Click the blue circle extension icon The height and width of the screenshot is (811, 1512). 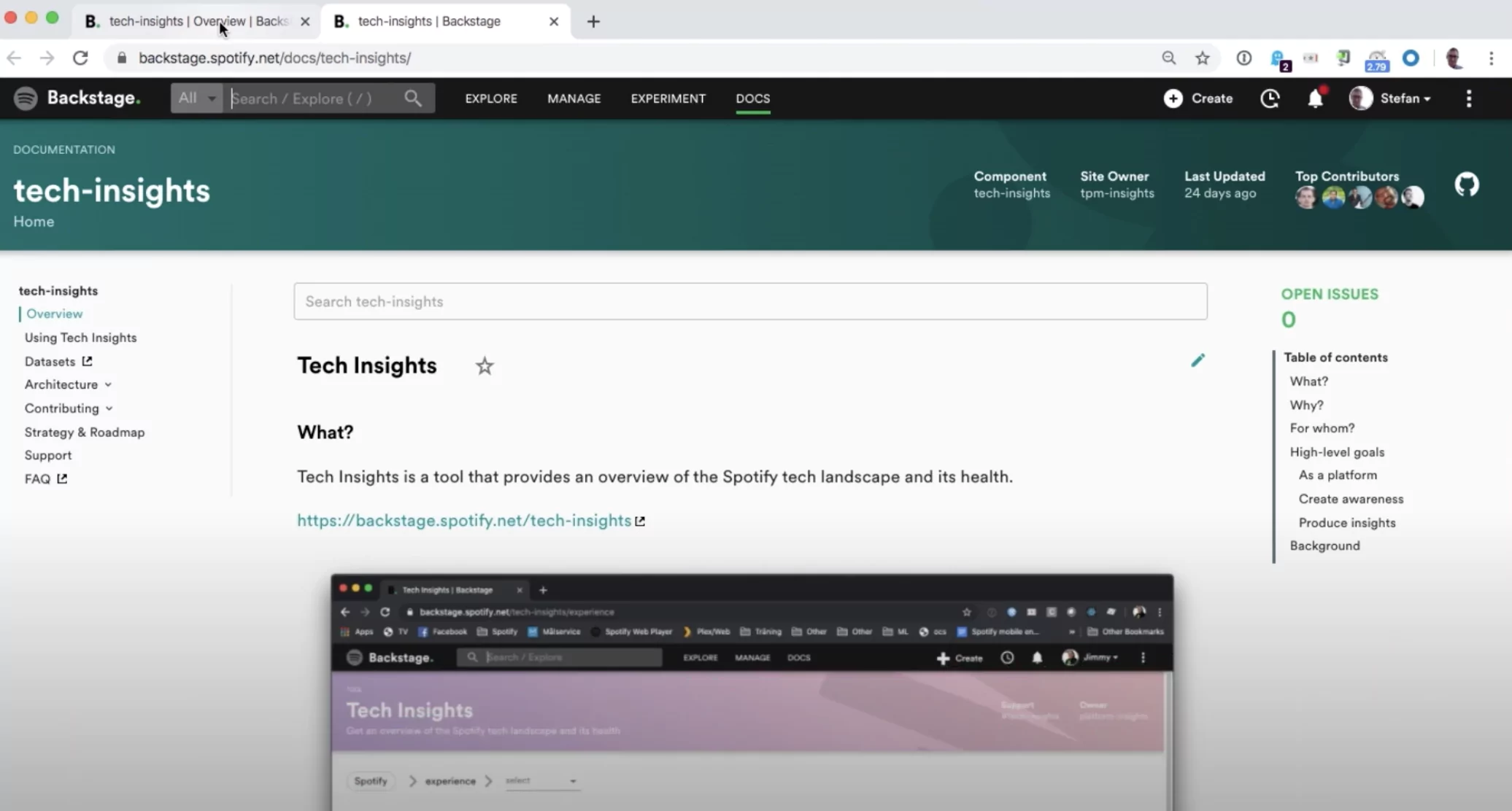(x=1411, y=58)
